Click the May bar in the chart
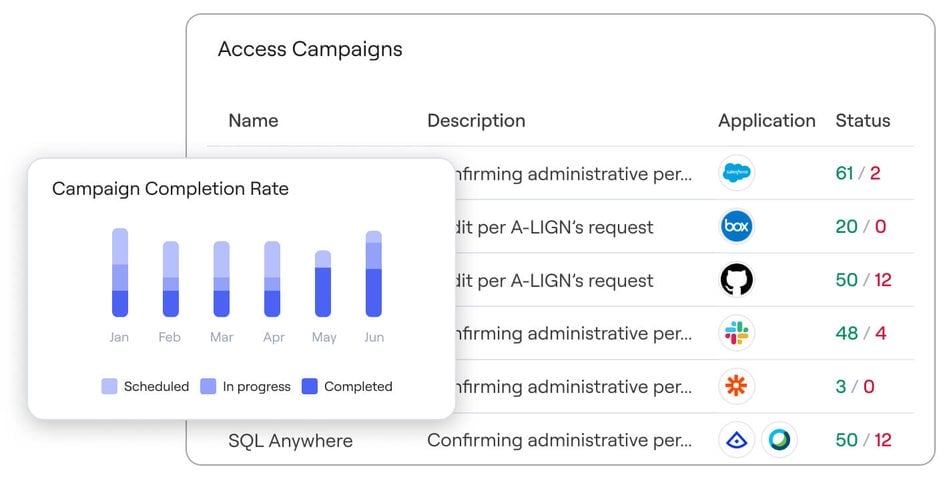Screen dimensions: 949x479 point(323,284)
